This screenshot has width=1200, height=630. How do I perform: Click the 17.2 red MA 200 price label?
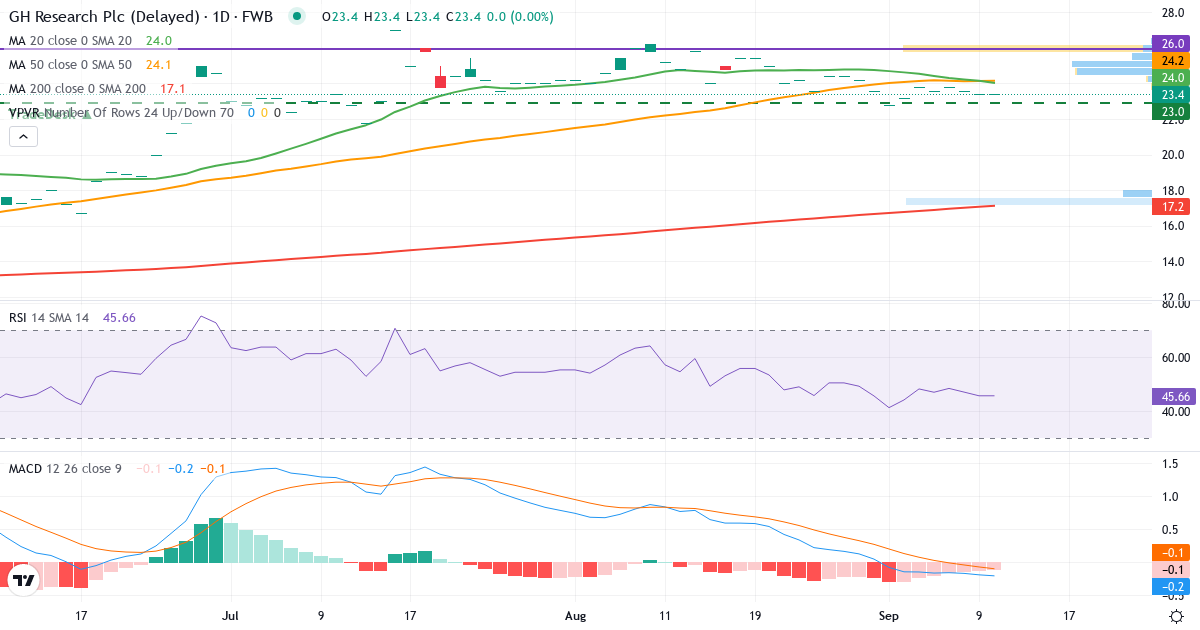(1171, 207)
